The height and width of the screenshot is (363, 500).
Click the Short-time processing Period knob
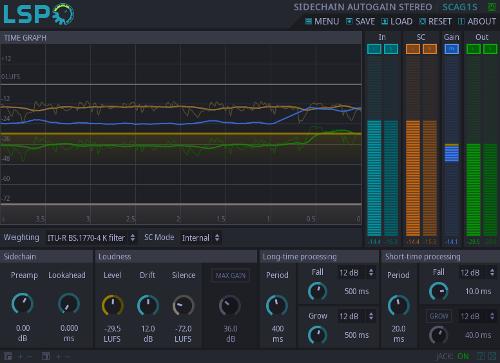click(398, 305)
